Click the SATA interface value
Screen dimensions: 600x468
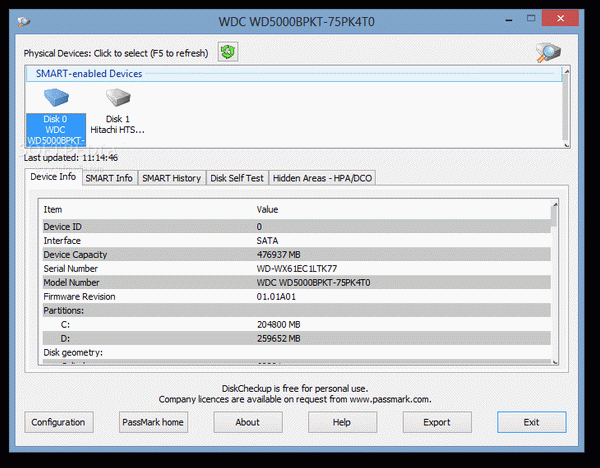(x=267, y=241)
